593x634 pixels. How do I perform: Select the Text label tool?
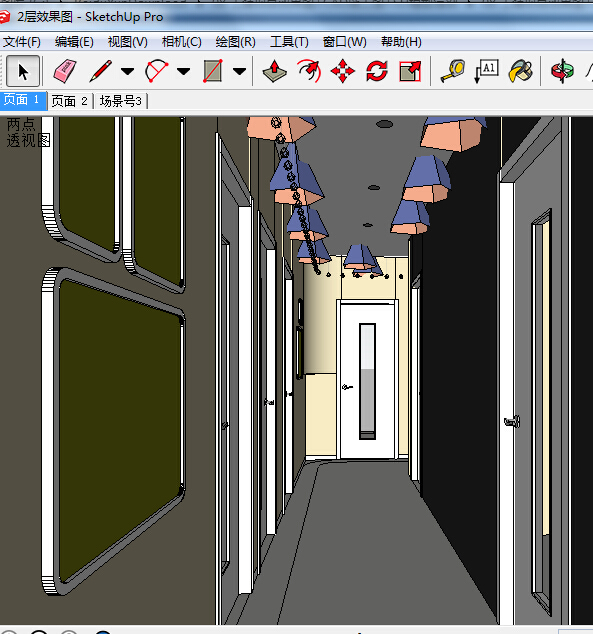click(x=487, y=71)
